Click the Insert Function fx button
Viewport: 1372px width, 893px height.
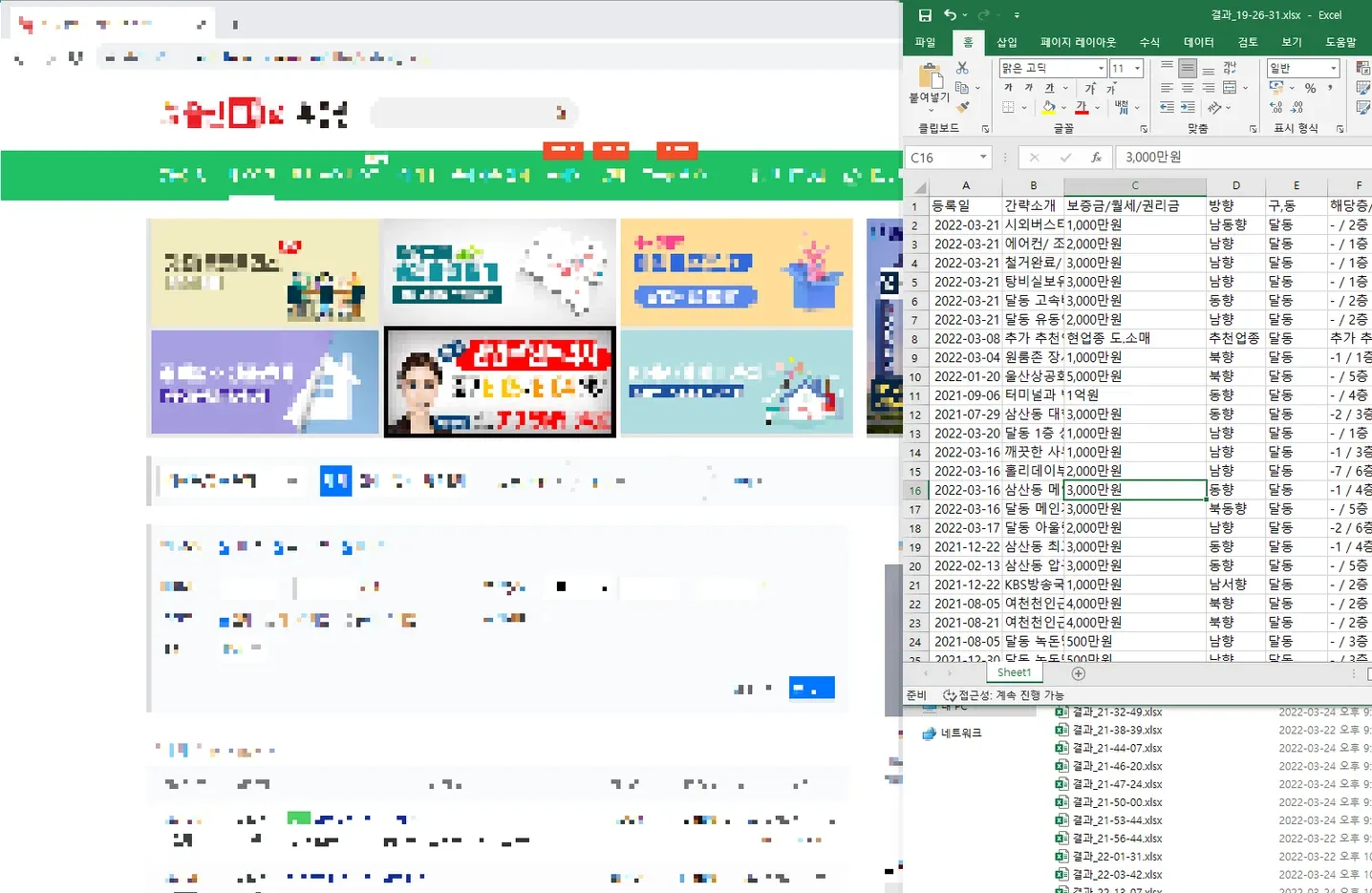[1096, 157]
